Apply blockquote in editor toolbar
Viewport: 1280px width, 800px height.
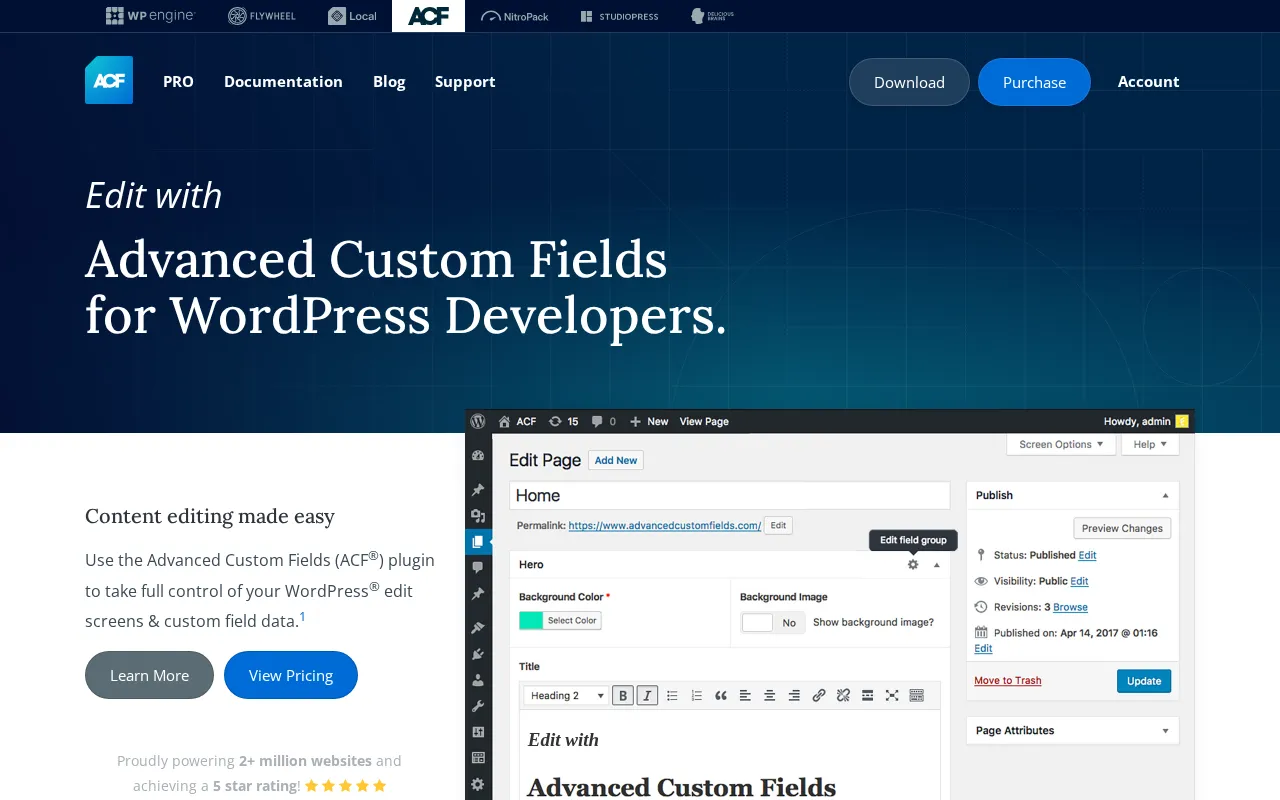point(721,695)
